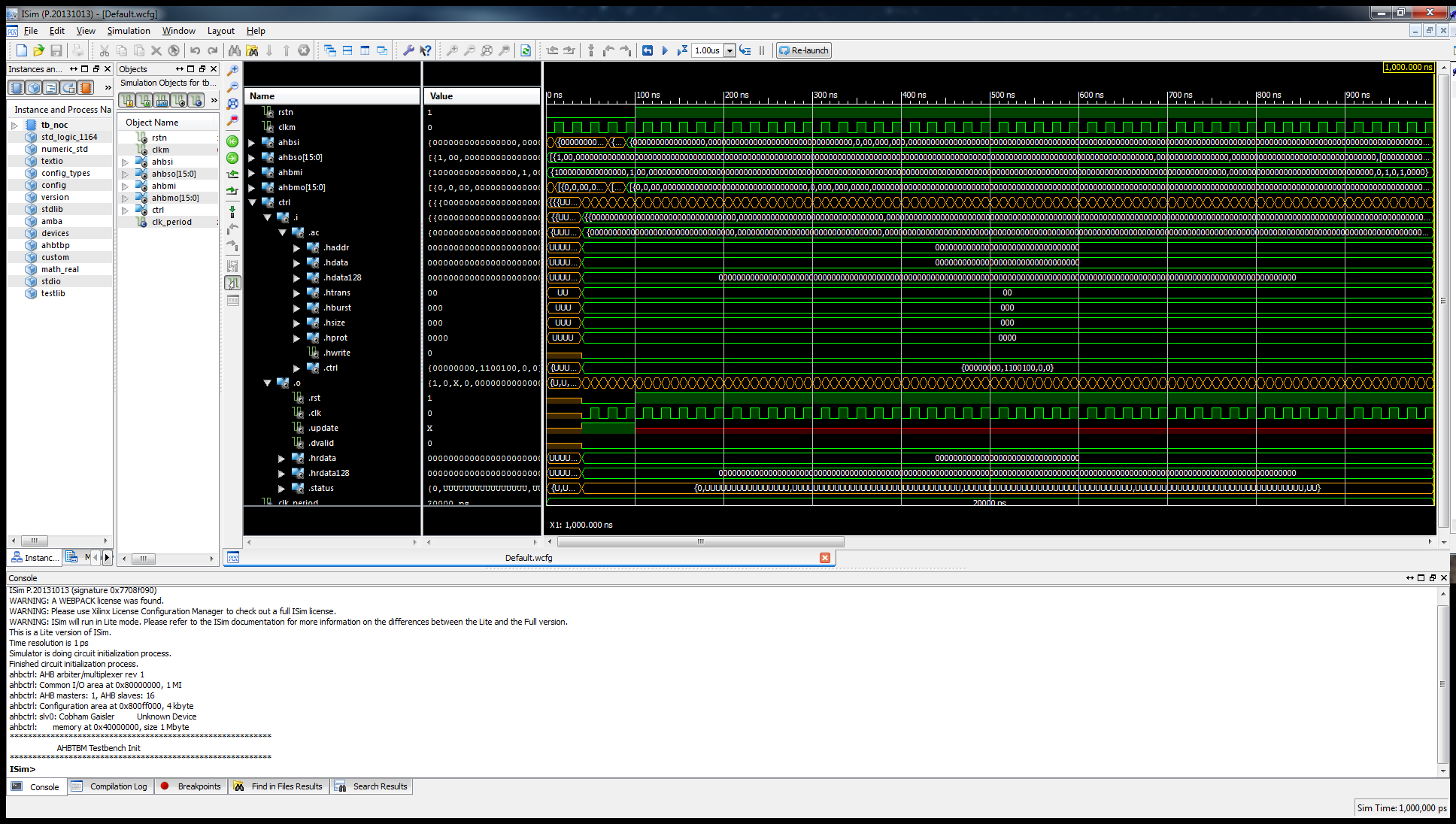Collapse .ac group in waveform names
This screenshot has height=824, width=1456.
(x=282, y=232)
